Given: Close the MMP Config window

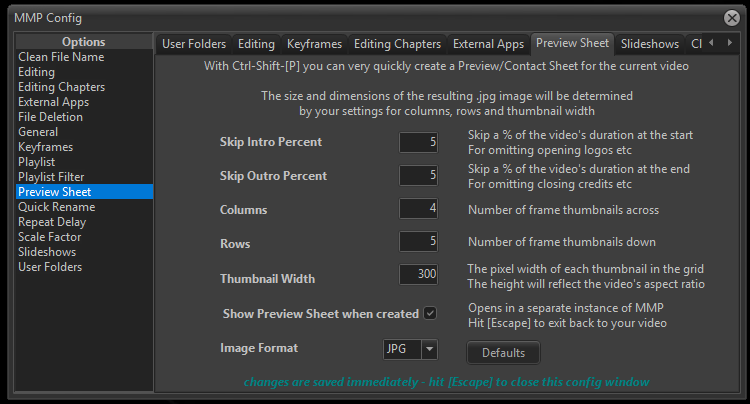Looking at the screenshot, I should (x=731, y=17).
